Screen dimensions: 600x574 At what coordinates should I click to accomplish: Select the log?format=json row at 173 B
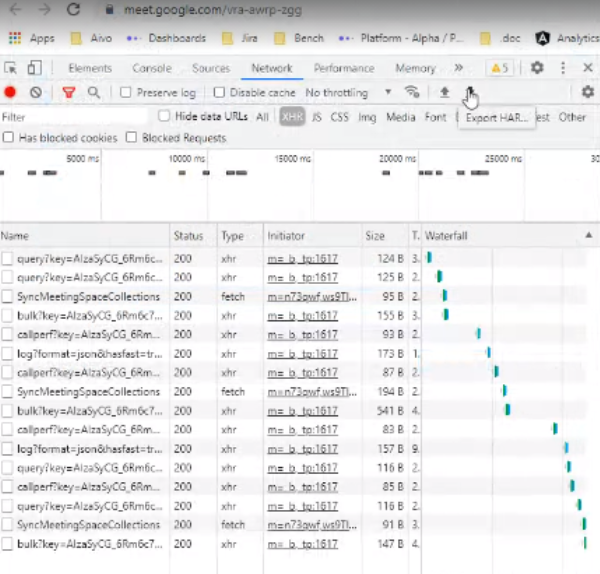pos(293,354)
